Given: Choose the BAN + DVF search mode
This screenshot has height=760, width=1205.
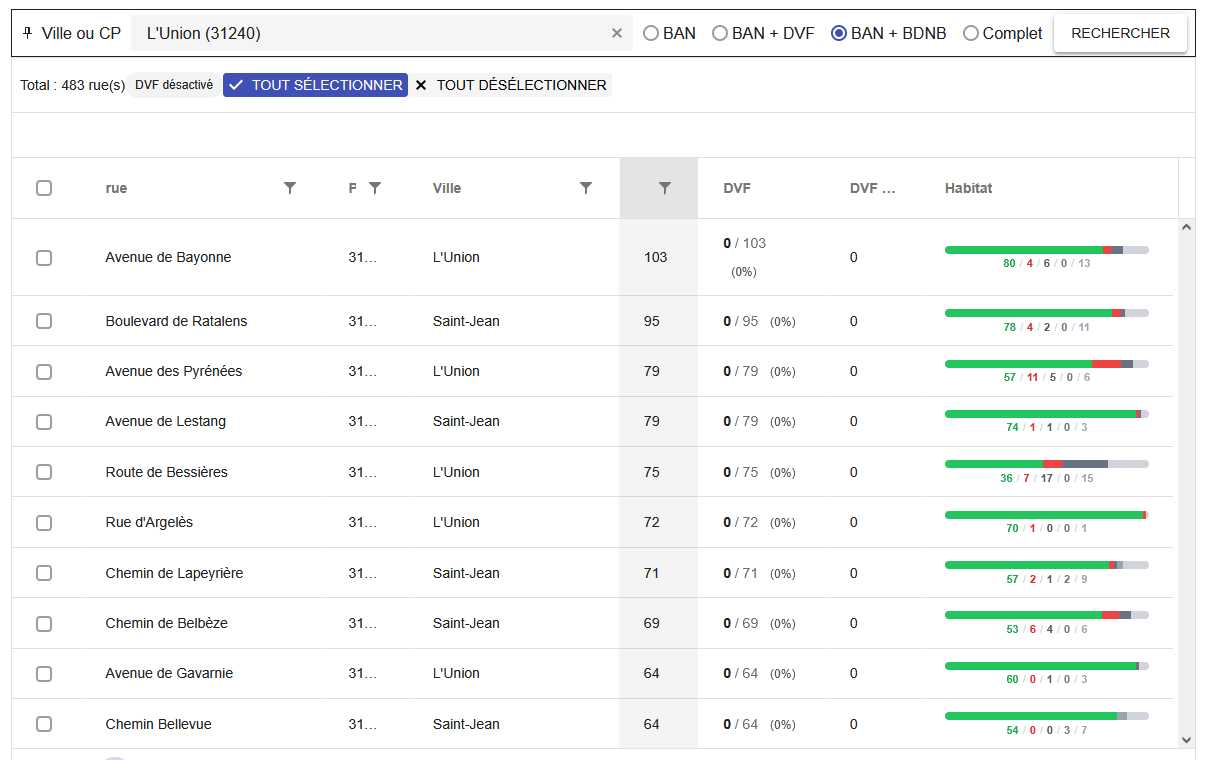Looking at the screenshot, I should coord(720,34).
